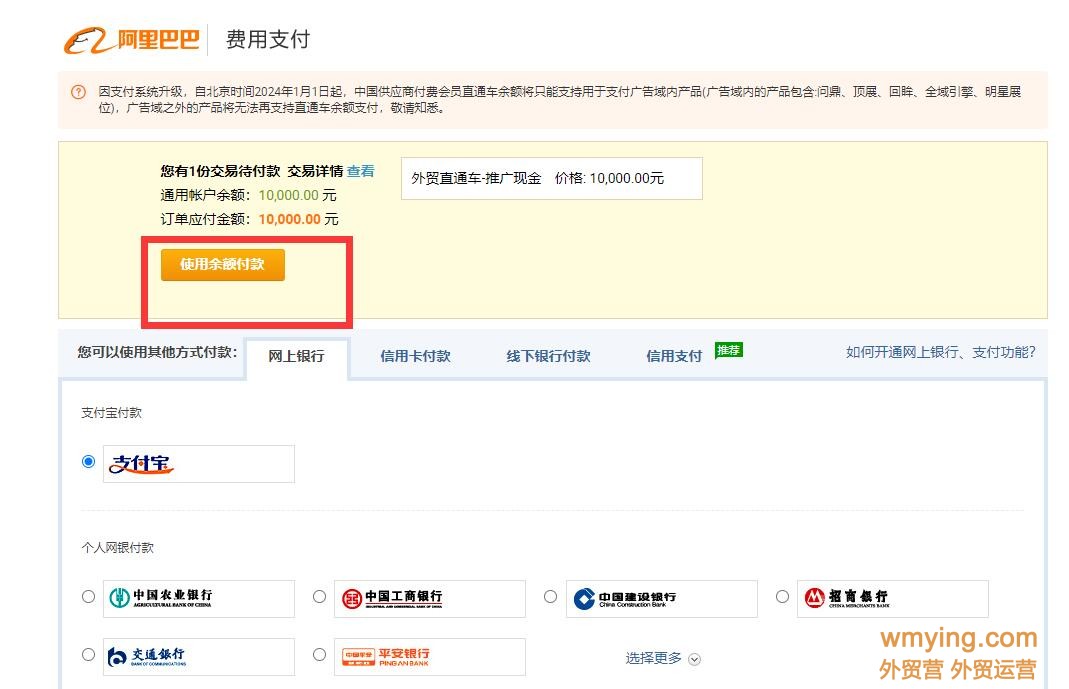
Task: Expand 选择更多 bank options
Action: click(663, 658)
